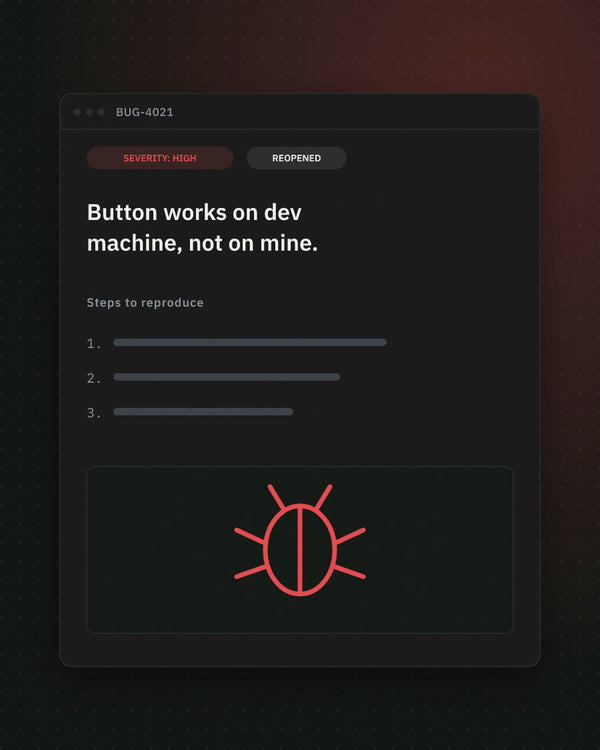The width and height of the screenshot is (600, 750).
Task: Click the red bug icon
Action: tap(300, 540)
